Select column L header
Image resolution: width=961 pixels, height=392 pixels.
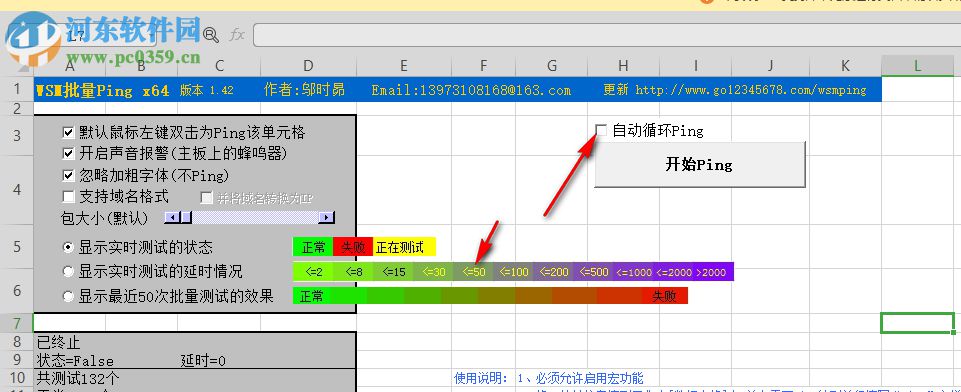(x=917, y=65)
